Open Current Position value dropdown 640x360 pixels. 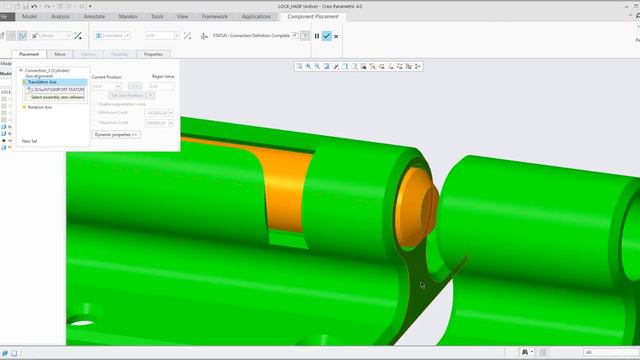[x=118, y=86]
